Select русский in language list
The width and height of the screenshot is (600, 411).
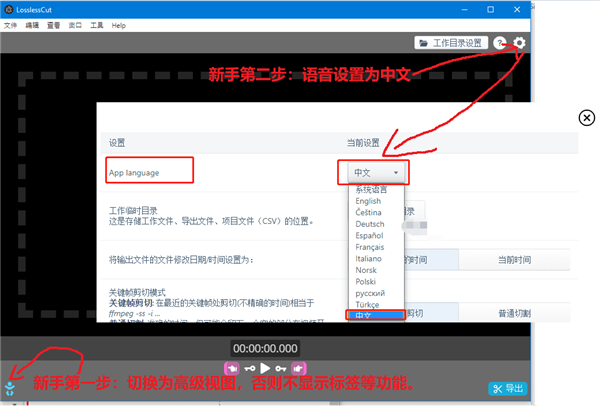[370, 293]
